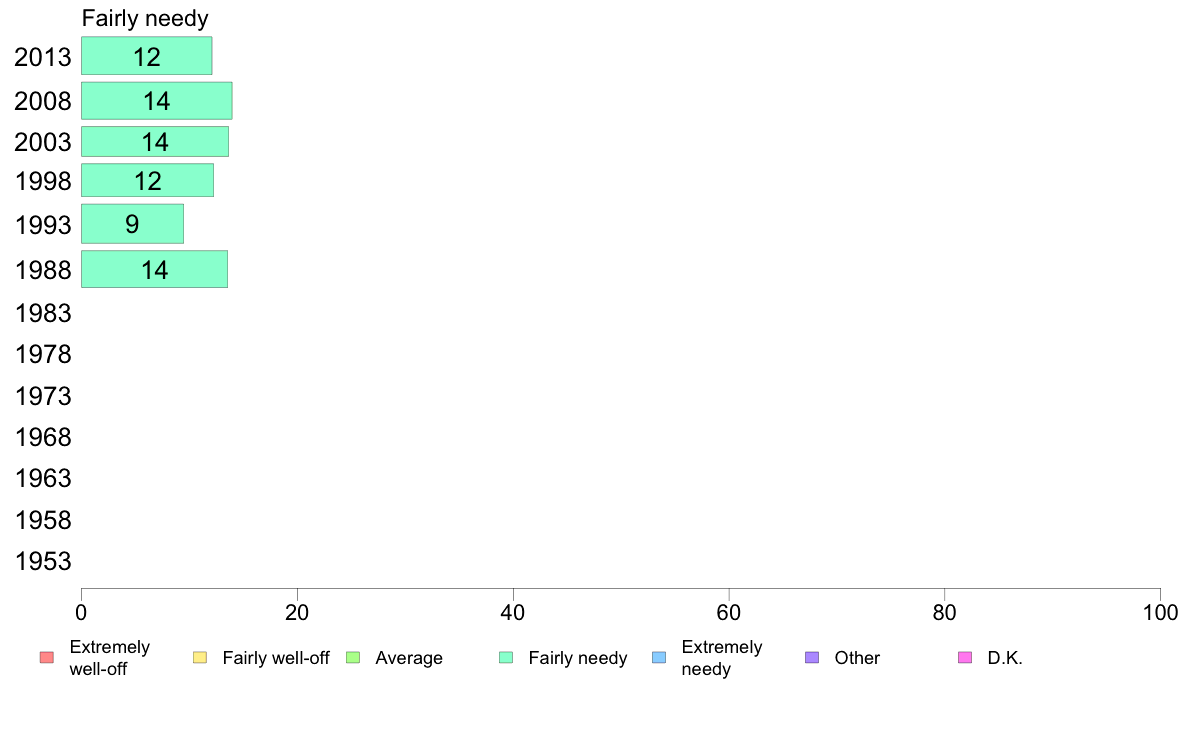Select the Other legend label text
The height and width of the screenshot is (736, 1188).
857,658
